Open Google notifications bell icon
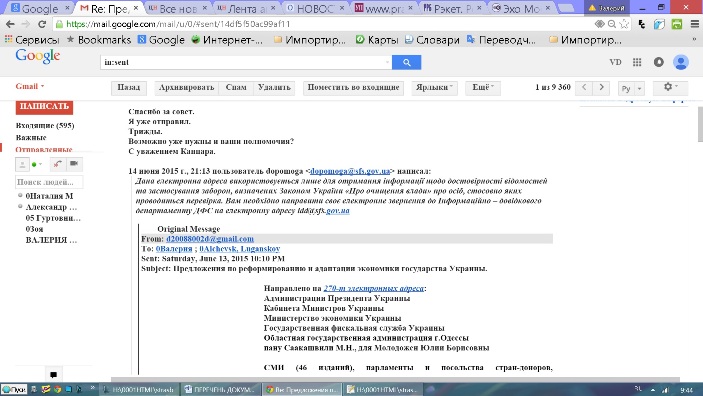The width and height of the screenshot is (703, 396). 658,62
